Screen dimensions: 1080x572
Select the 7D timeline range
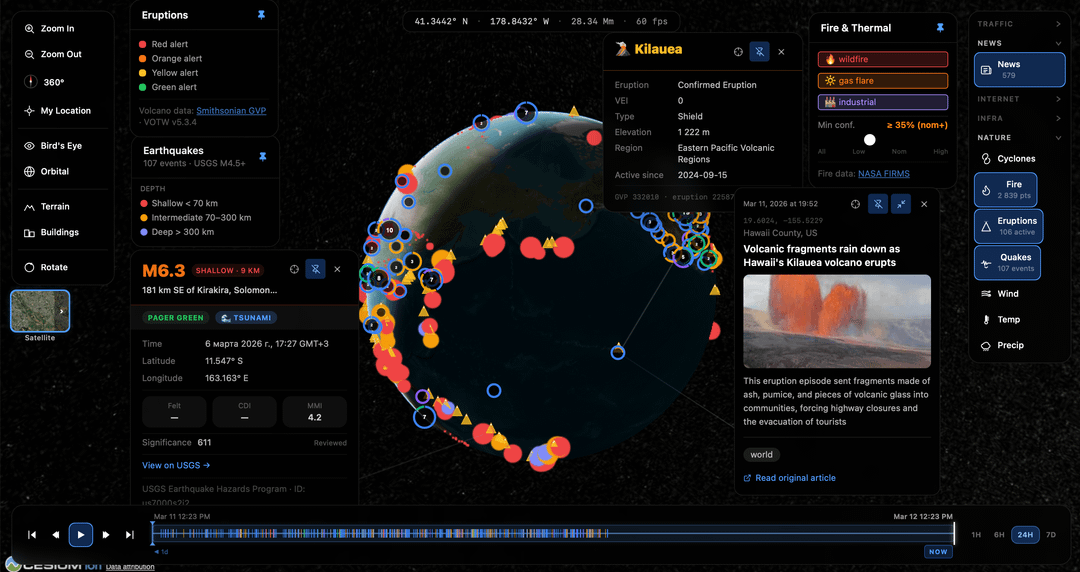[x=1050, y=535]
